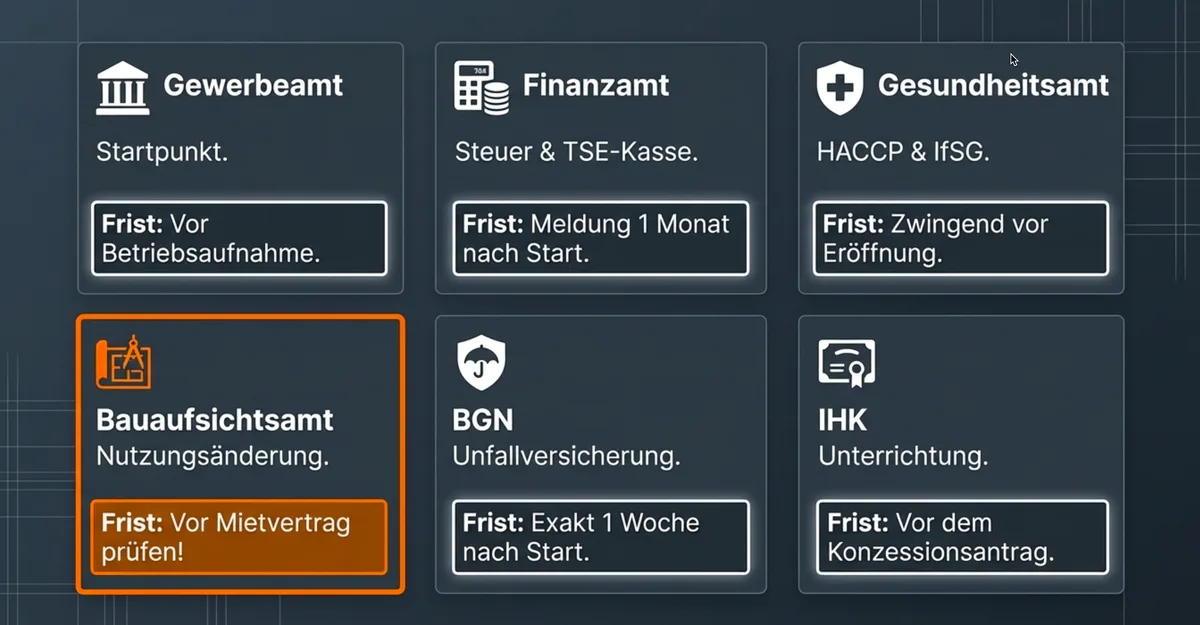The width and height of the screenshot is (1200, 625).
Task: Select the Finanzamt heading text
Action: tap(595, 85)
